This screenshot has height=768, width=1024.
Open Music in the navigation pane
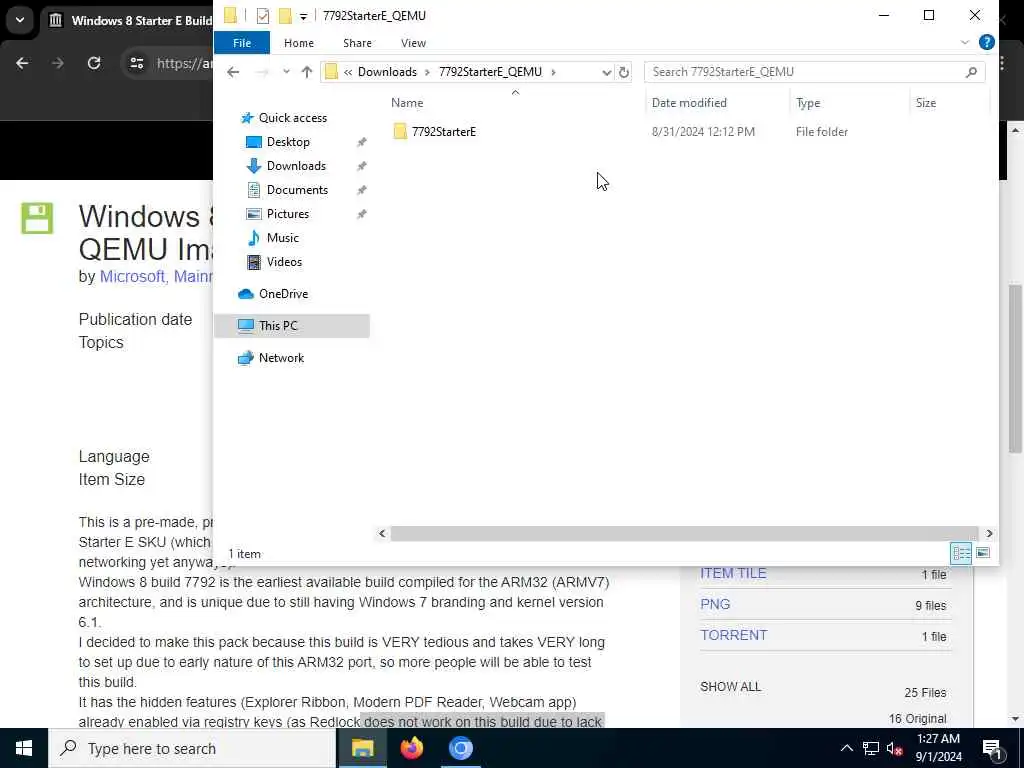[282, 238]
